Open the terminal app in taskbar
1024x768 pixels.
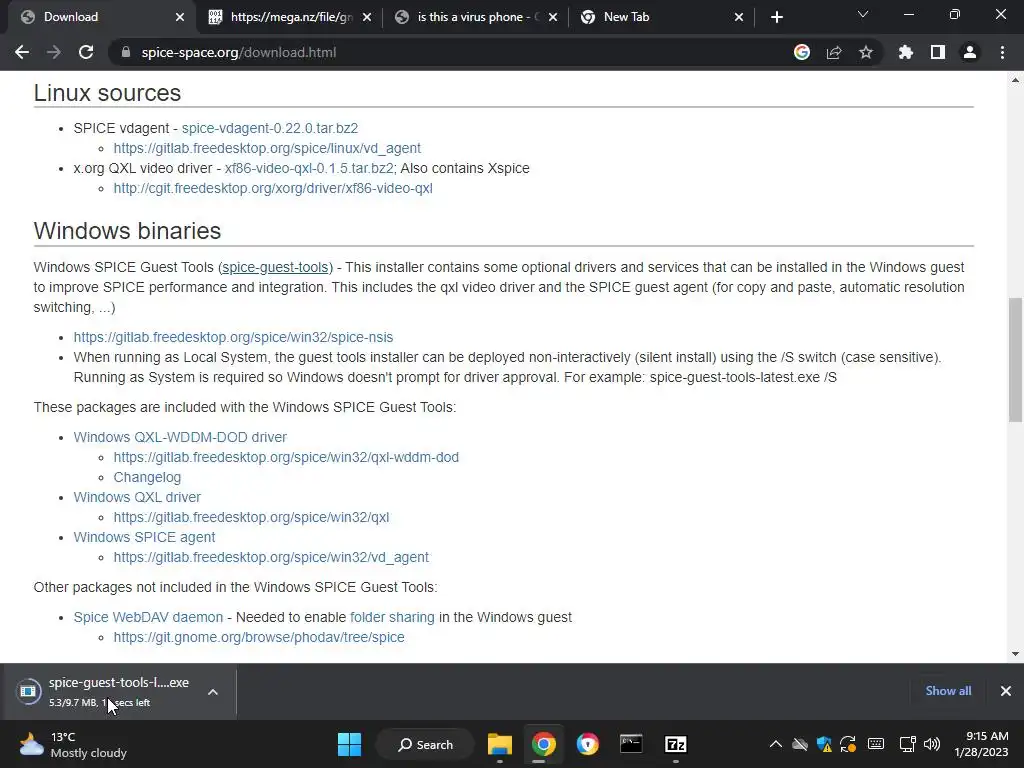tap(631, 744)
